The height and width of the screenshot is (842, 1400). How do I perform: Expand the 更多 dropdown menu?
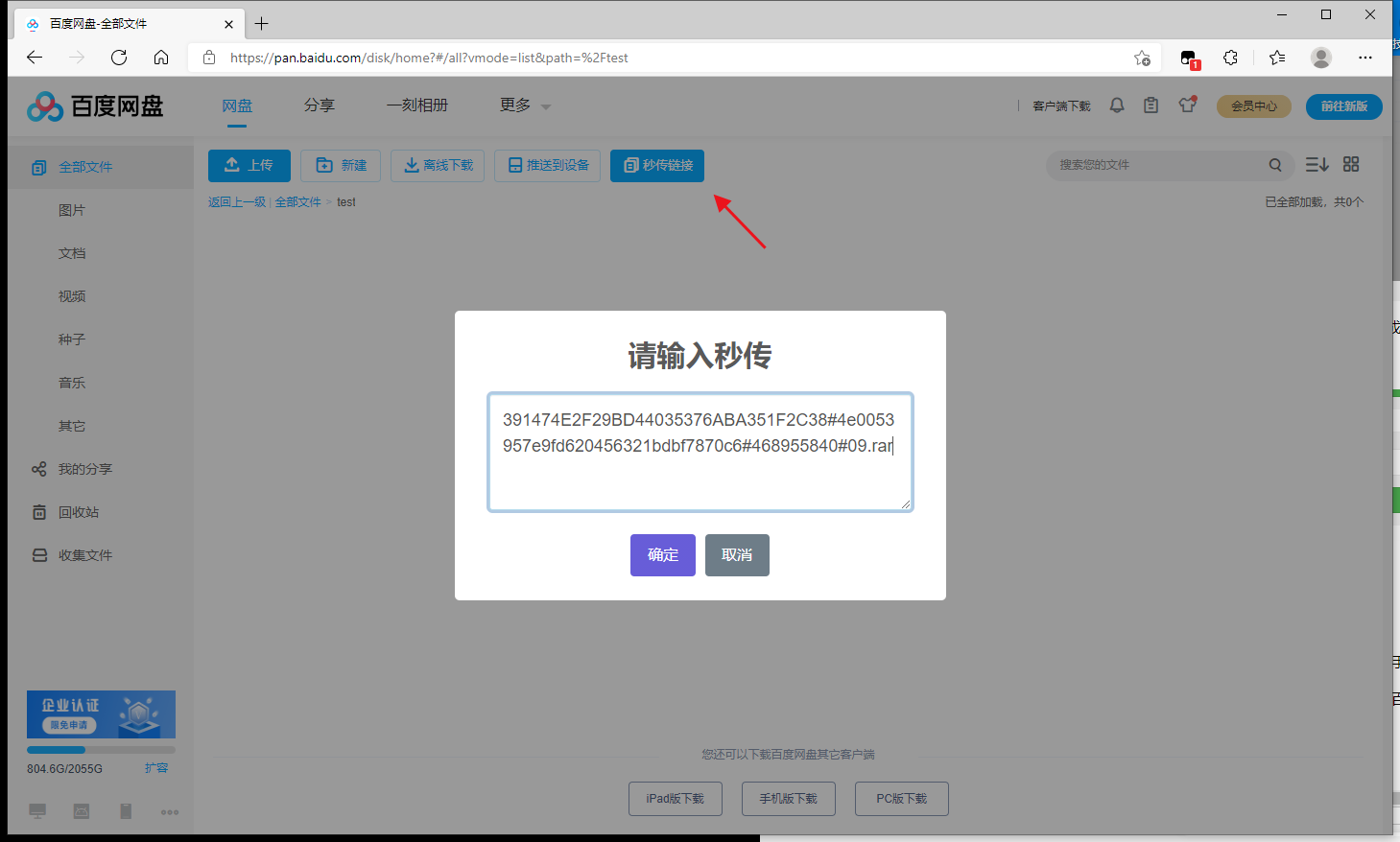525,105
